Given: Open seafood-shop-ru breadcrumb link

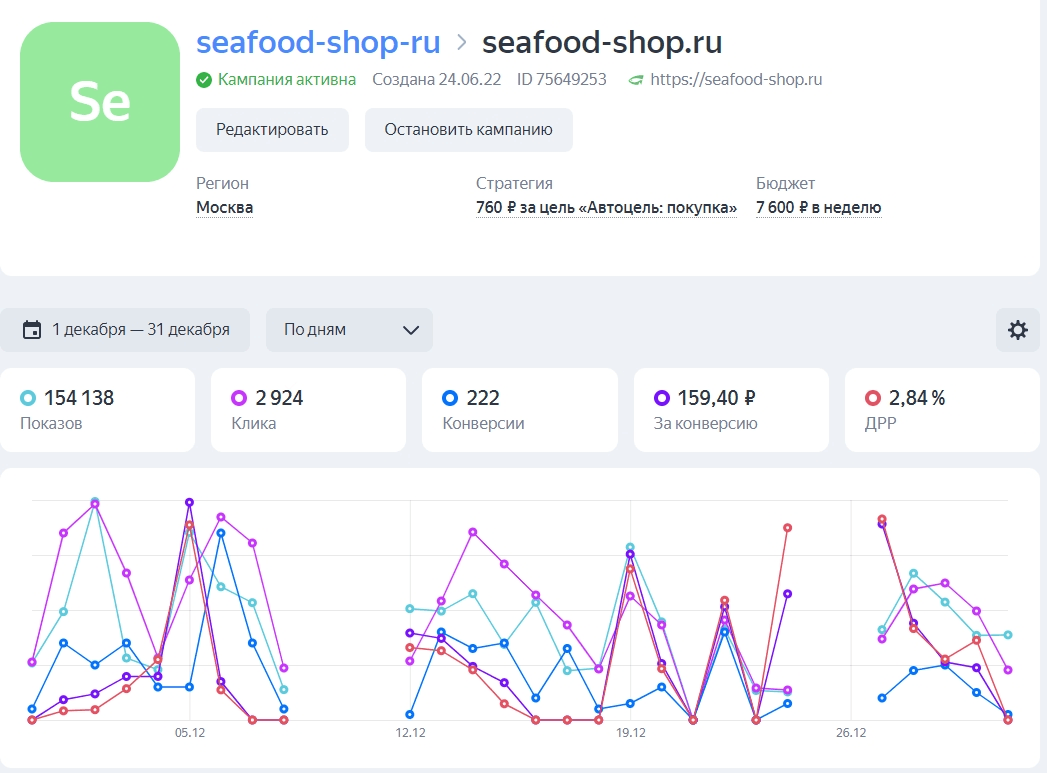Looking at the screenshot, I should (x=318, y=43).
